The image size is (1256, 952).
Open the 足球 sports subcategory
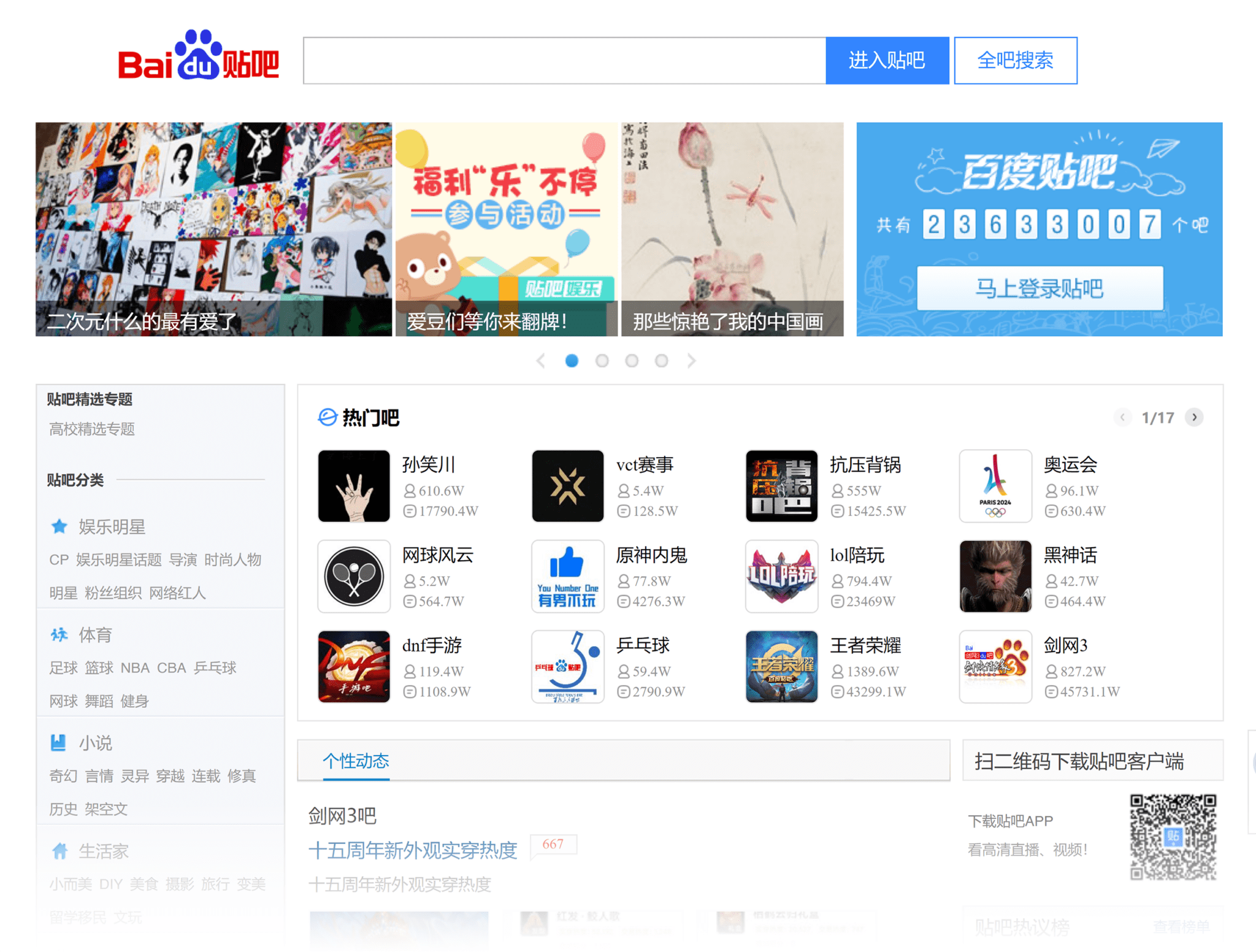(x=63, y=667)
